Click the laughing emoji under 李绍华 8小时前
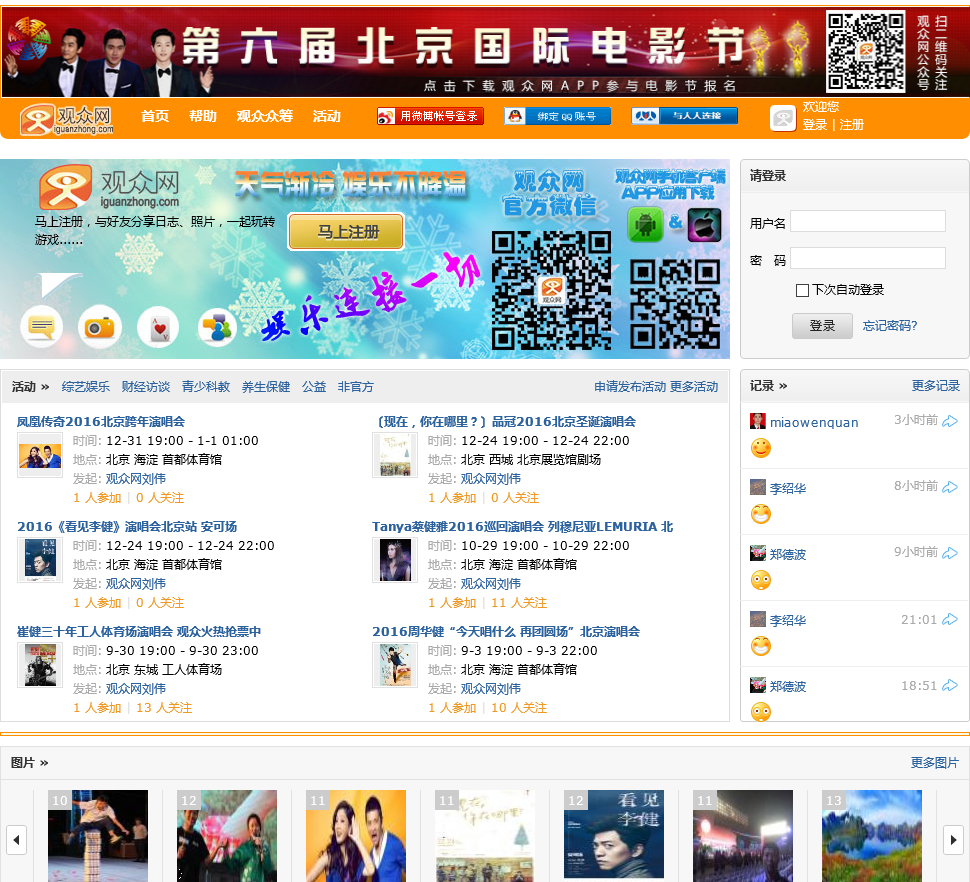This screenshot has width=970, height=882. [761, 514]
